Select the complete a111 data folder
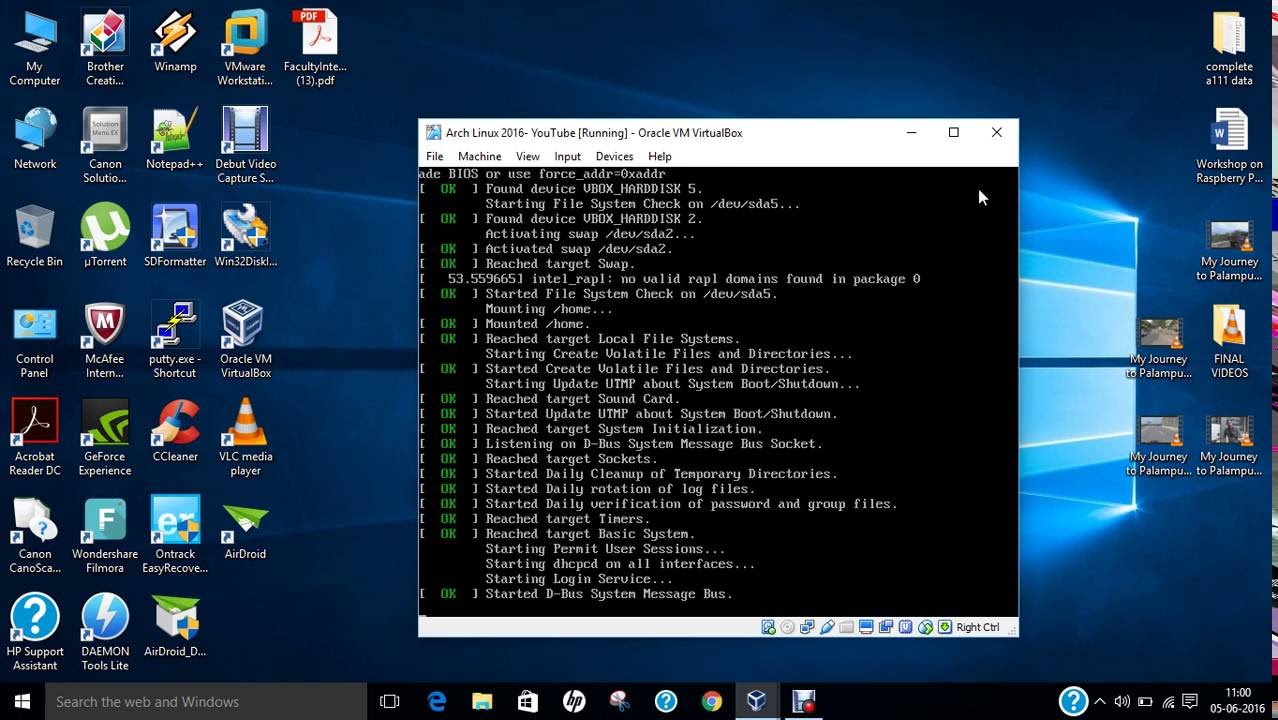The width and height of the screenshot is (1278, 720). pyautogui.click(x=1229, y=48)
